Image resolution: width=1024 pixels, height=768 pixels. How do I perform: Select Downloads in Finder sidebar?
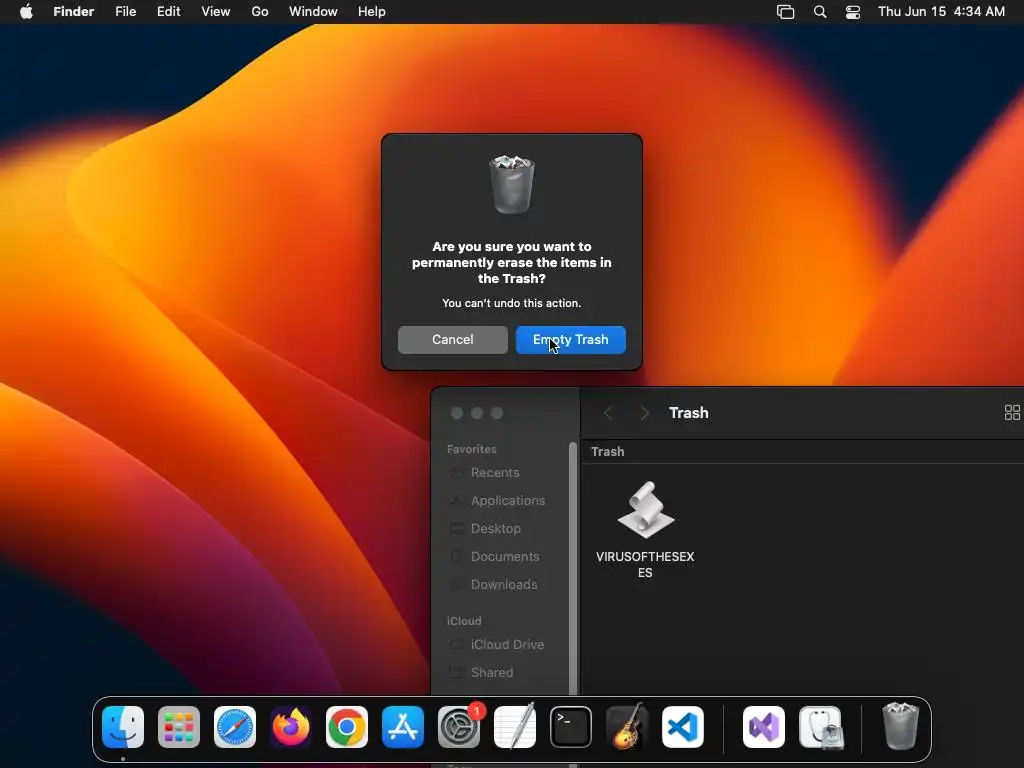click(504, 584)
